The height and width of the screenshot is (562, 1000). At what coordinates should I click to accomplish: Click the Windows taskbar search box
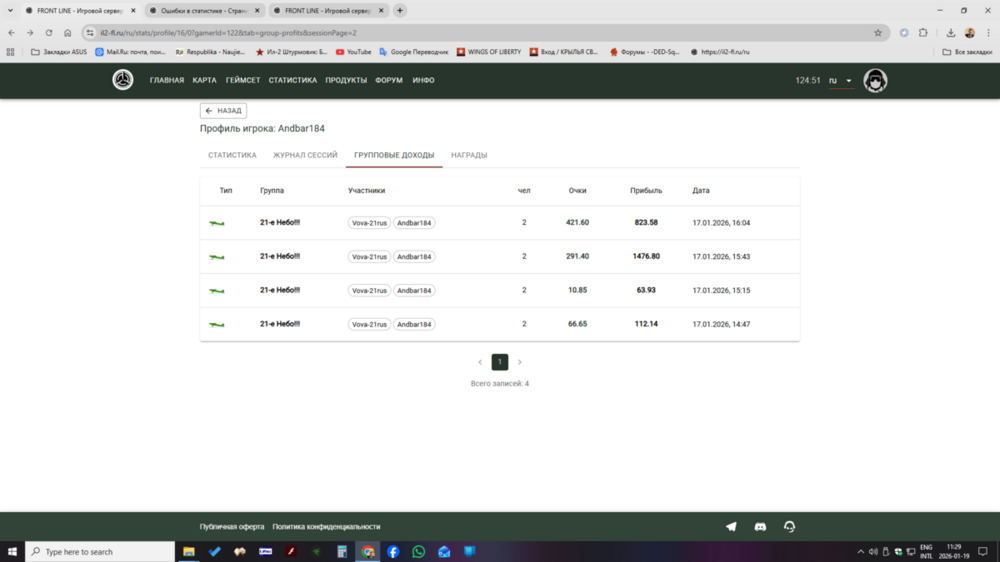100,551
